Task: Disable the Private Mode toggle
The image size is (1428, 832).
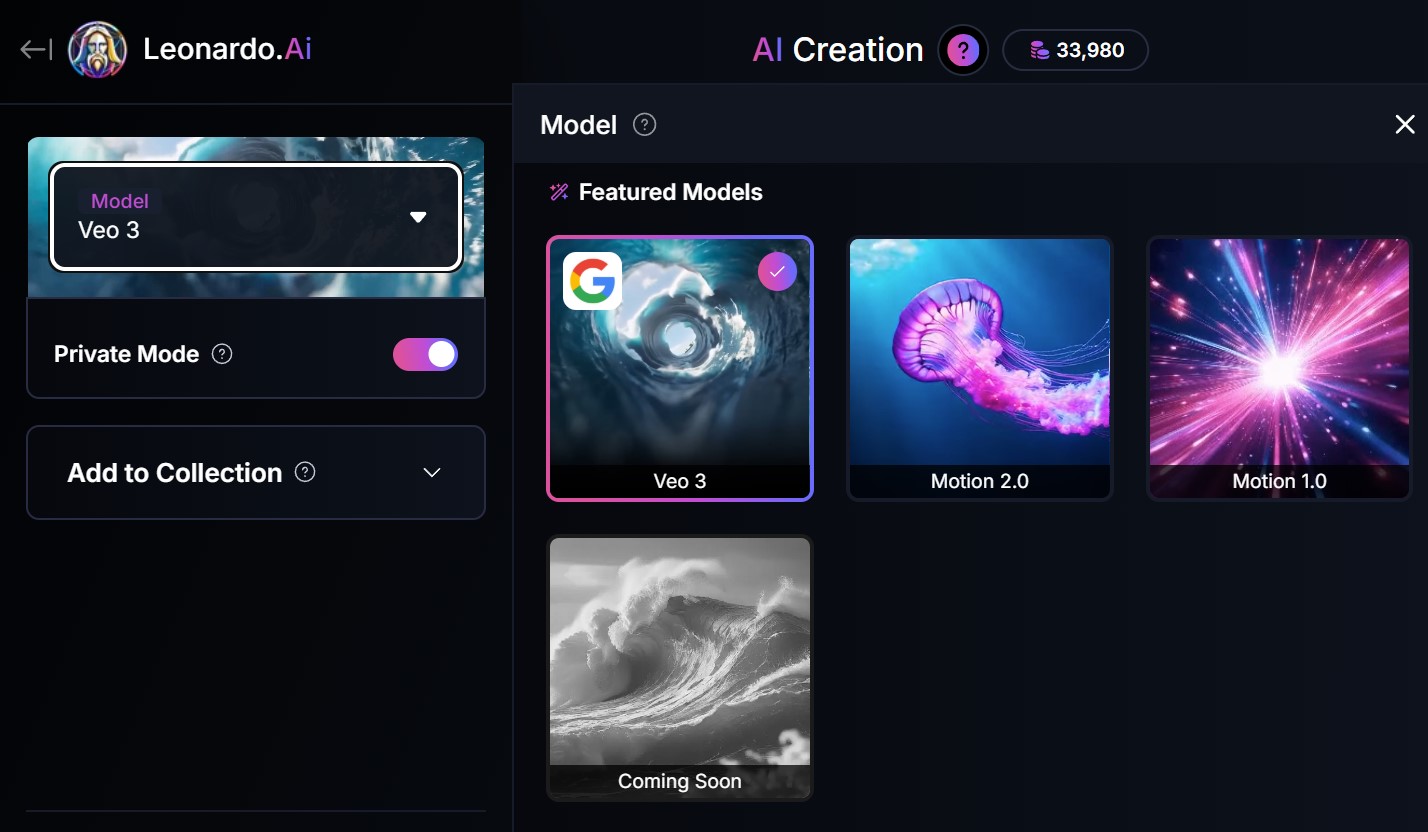Action: tap(425, 354)
